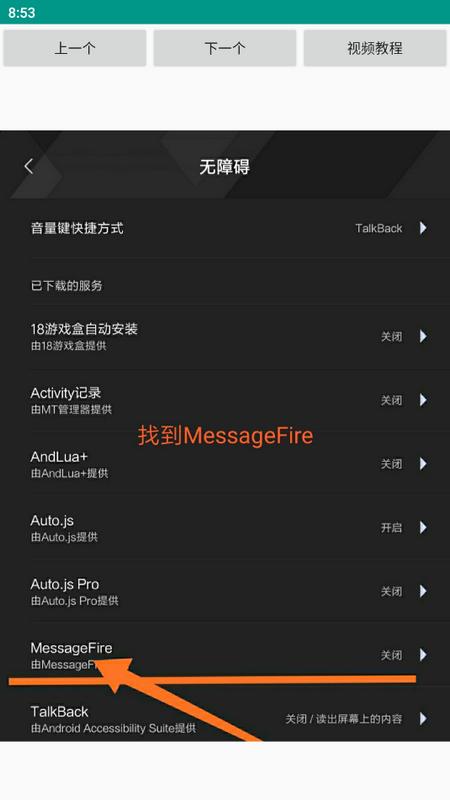
Task: Toggle the 关闭 status for MessageFire
Action: point(391,655)
